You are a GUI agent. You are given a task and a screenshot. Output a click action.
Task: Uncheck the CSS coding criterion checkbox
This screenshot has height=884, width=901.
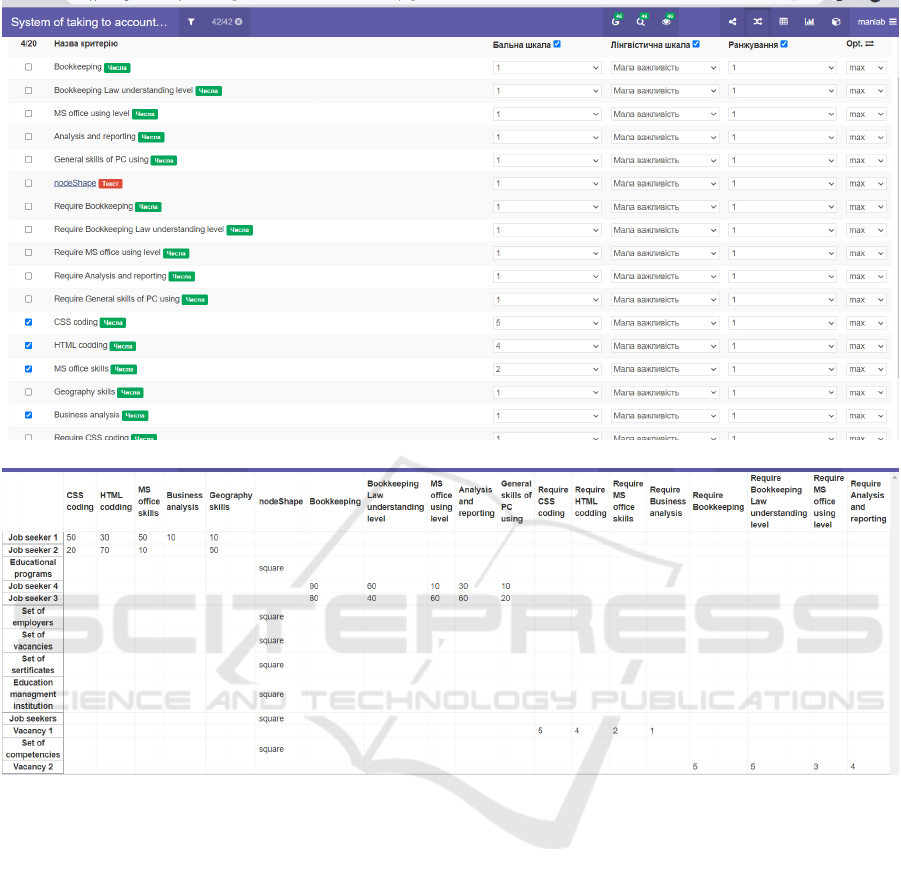[28, 323]
